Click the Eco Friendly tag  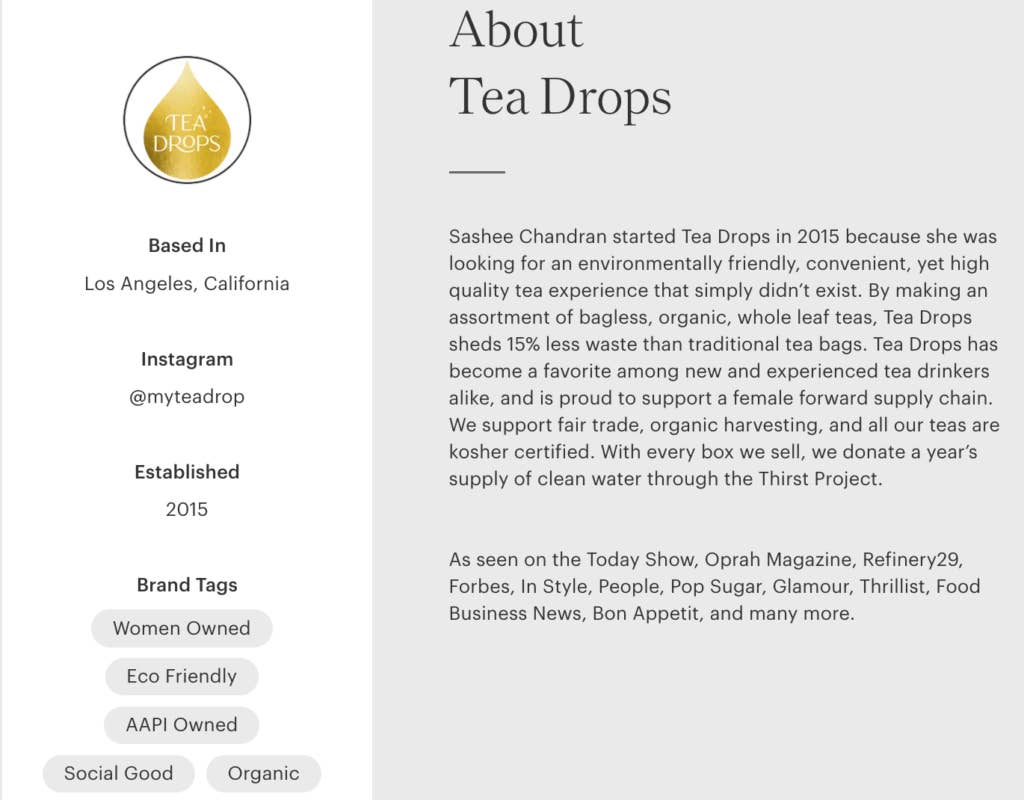tap(181, 676)
